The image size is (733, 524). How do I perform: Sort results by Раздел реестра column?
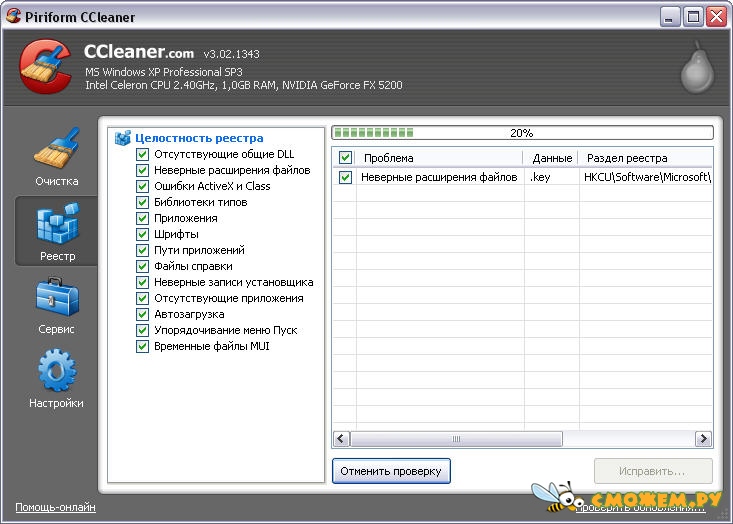click(646, 158)
